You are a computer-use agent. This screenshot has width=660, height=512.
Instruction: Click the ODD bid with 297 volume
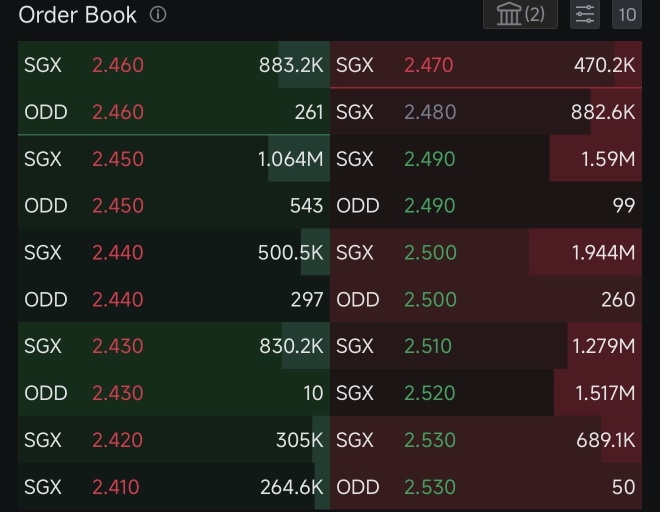(x=174, y=299)
